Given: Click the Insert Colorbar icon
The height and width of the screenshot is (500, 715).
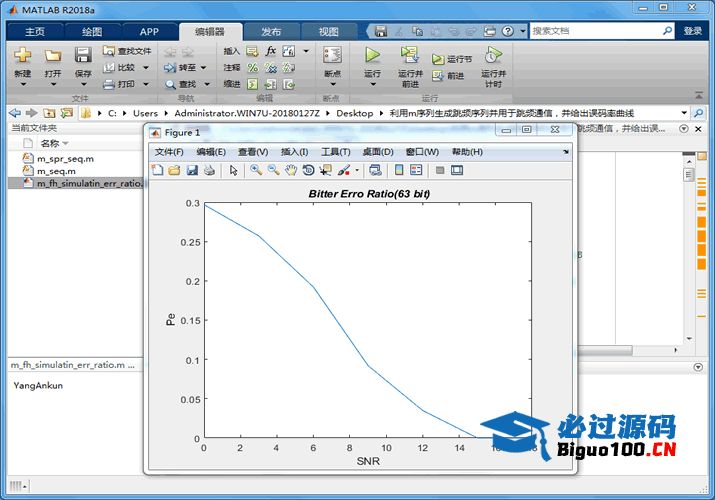Looking at the screenshot, I should point(399,170).
